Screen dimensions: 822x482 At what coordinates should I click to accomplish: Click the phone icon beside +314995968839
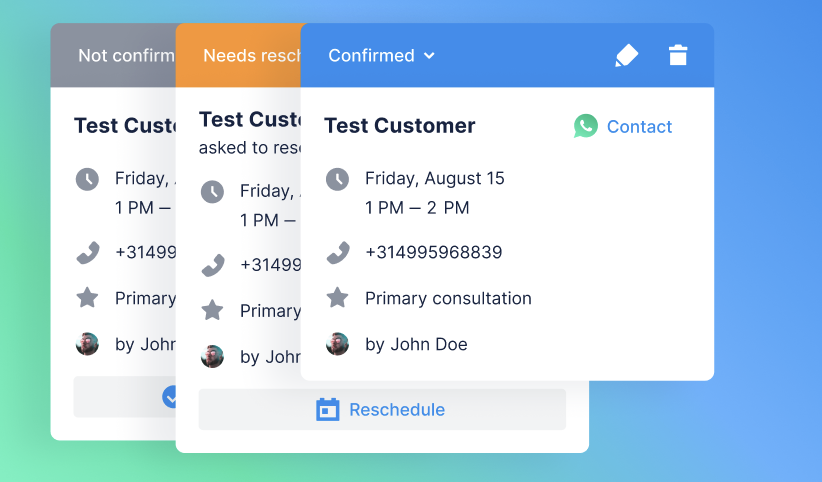(x=338, y=253)
